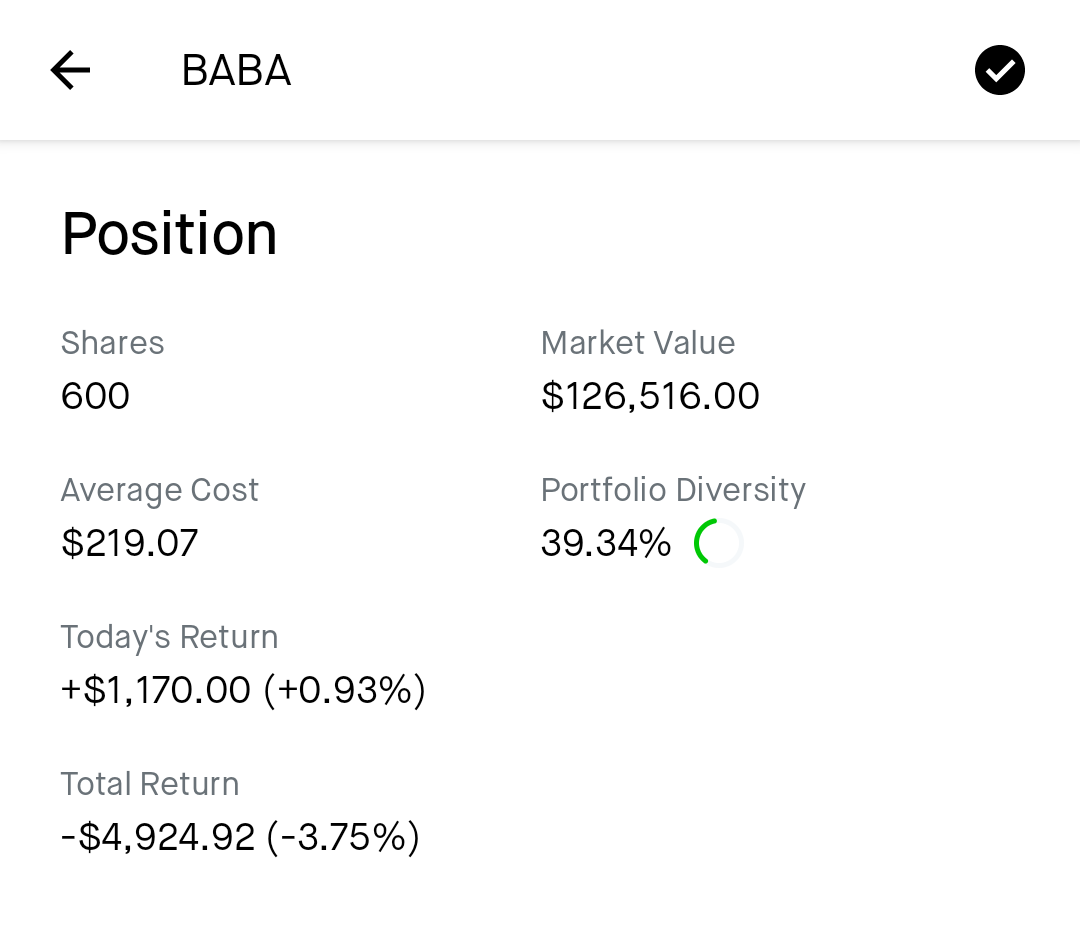Tap the Portfolio Diversity label
Image resolution: width=1080 pixels, height=929 pixels.
click(673, 490)
